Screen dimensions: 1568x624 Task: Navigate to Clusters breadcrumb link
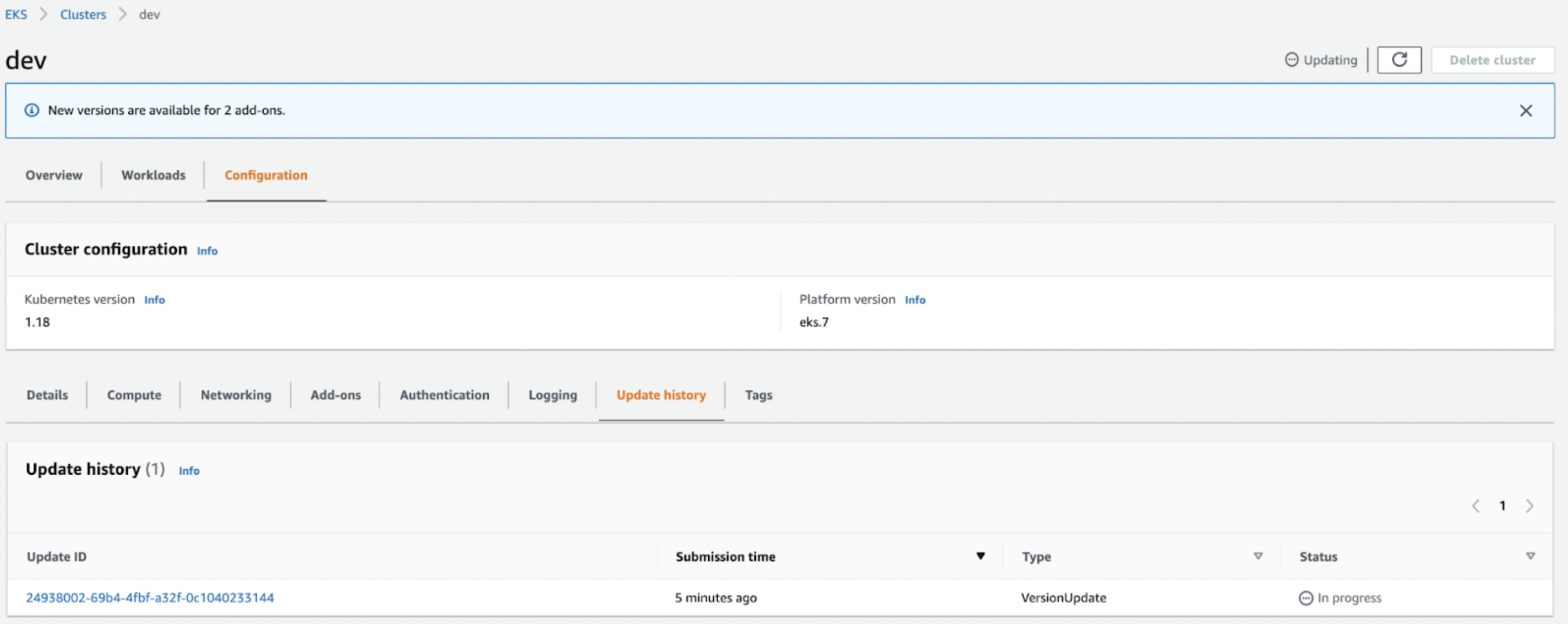[83, 14]
